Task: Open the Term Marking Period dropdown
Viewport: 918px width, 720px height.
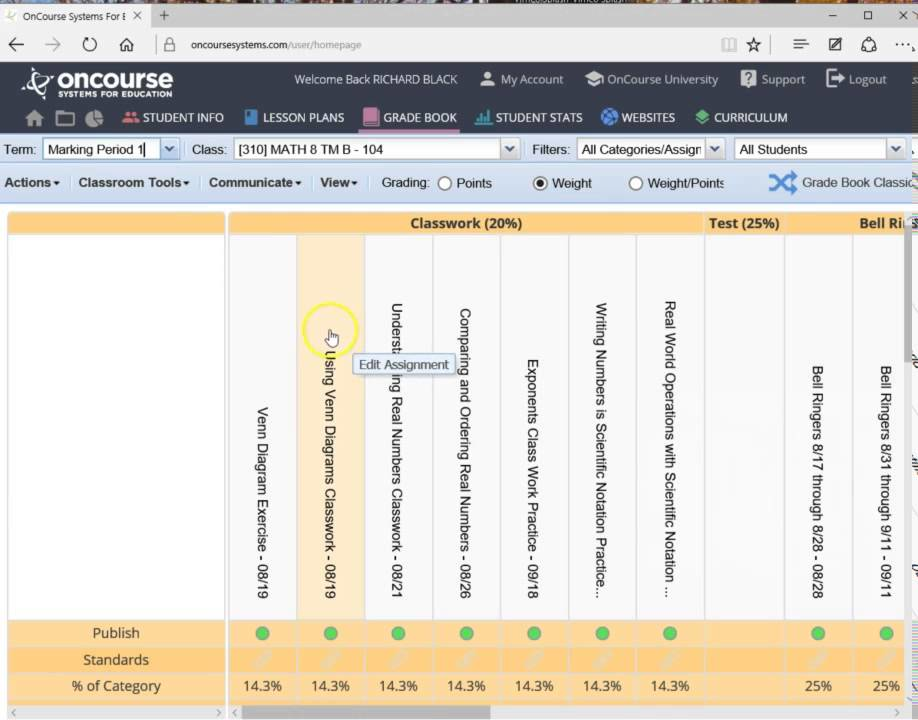Action: tap(168, 148)
